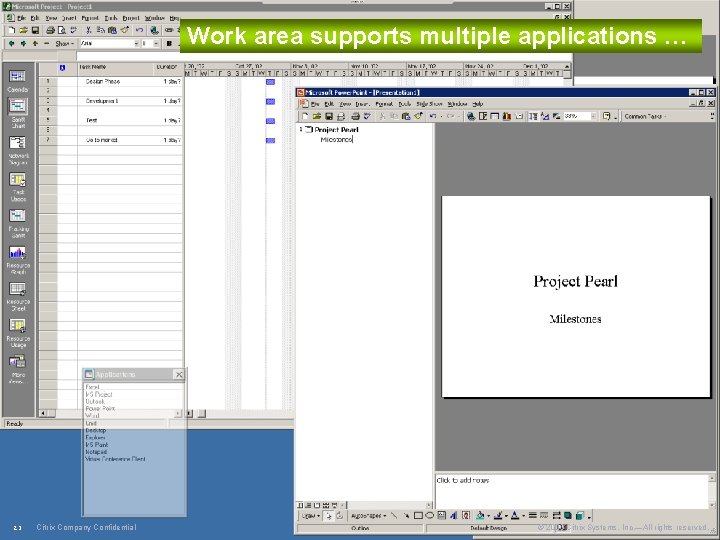Choose Notepad in the Applications list
This screenshot has width=720, height=540.
tap(96, 452)
